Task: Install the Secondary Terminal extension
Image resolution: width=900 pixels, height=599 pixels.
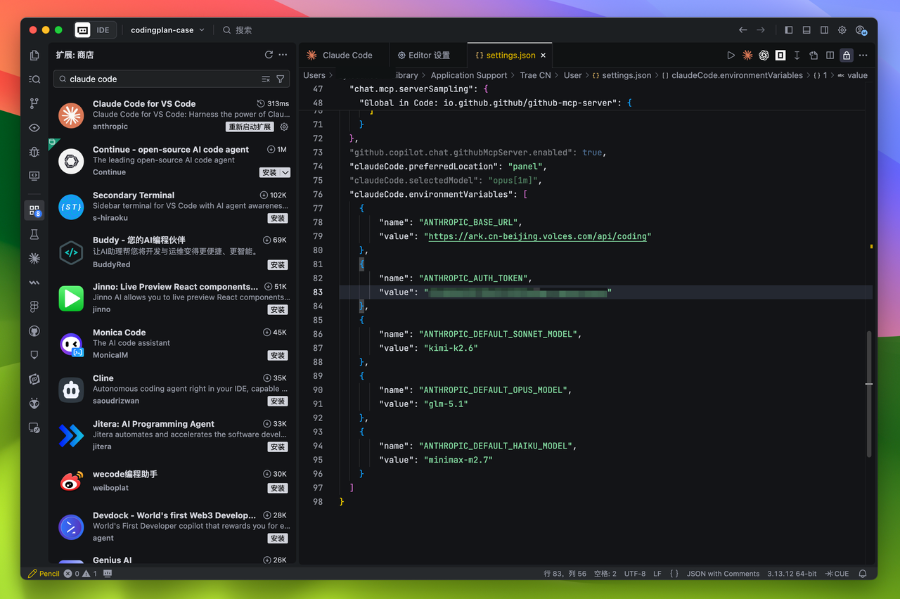Action: tap(277, 218)
